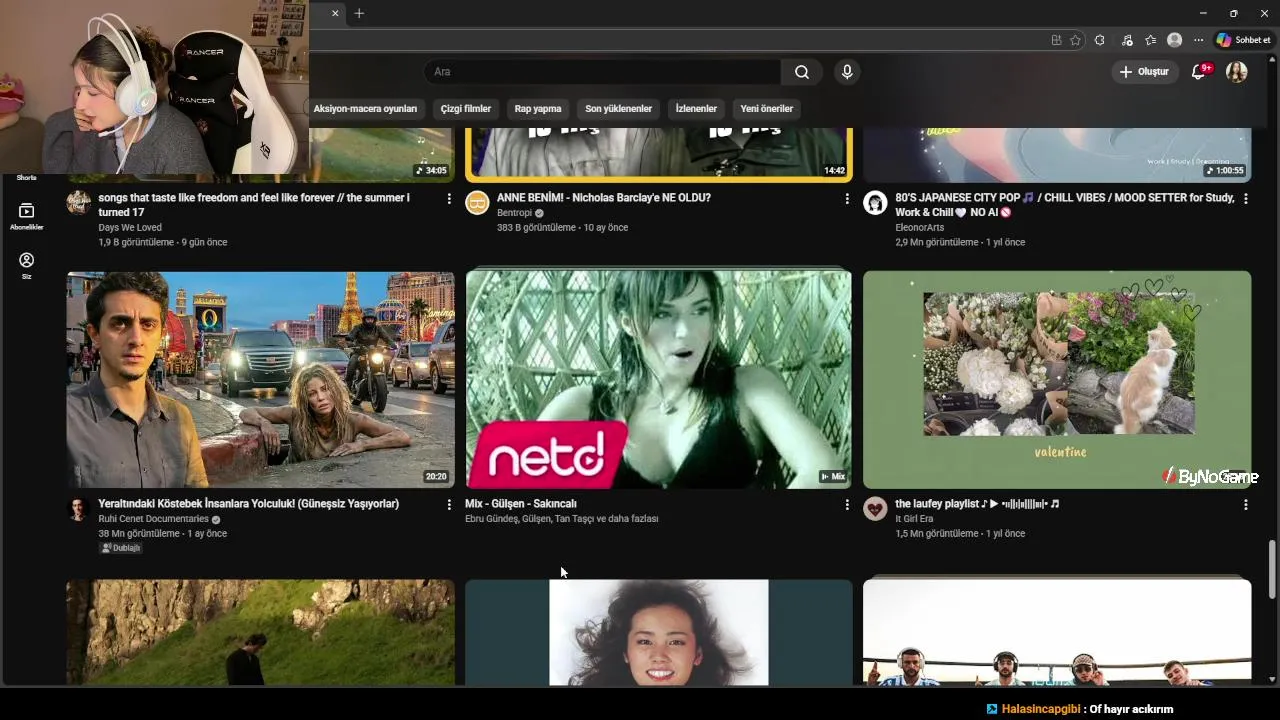This screenshot has width=1280, height=720.
Task: Start voice search with the microphone icon
Action: coord(847,72)
